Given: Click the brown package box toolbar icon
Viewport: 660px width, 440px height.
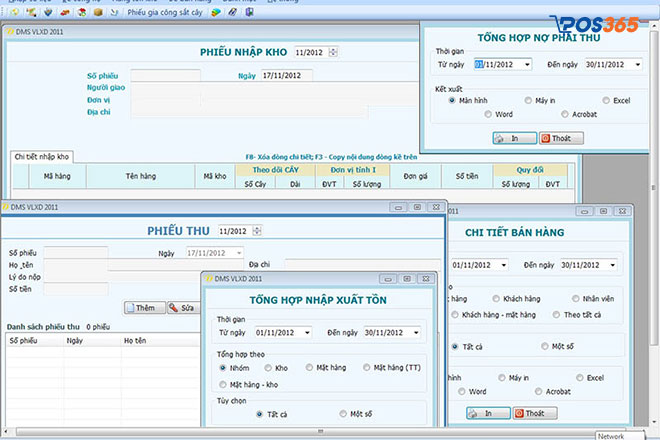Looking at the screenshot, I should tap(98, 13).
